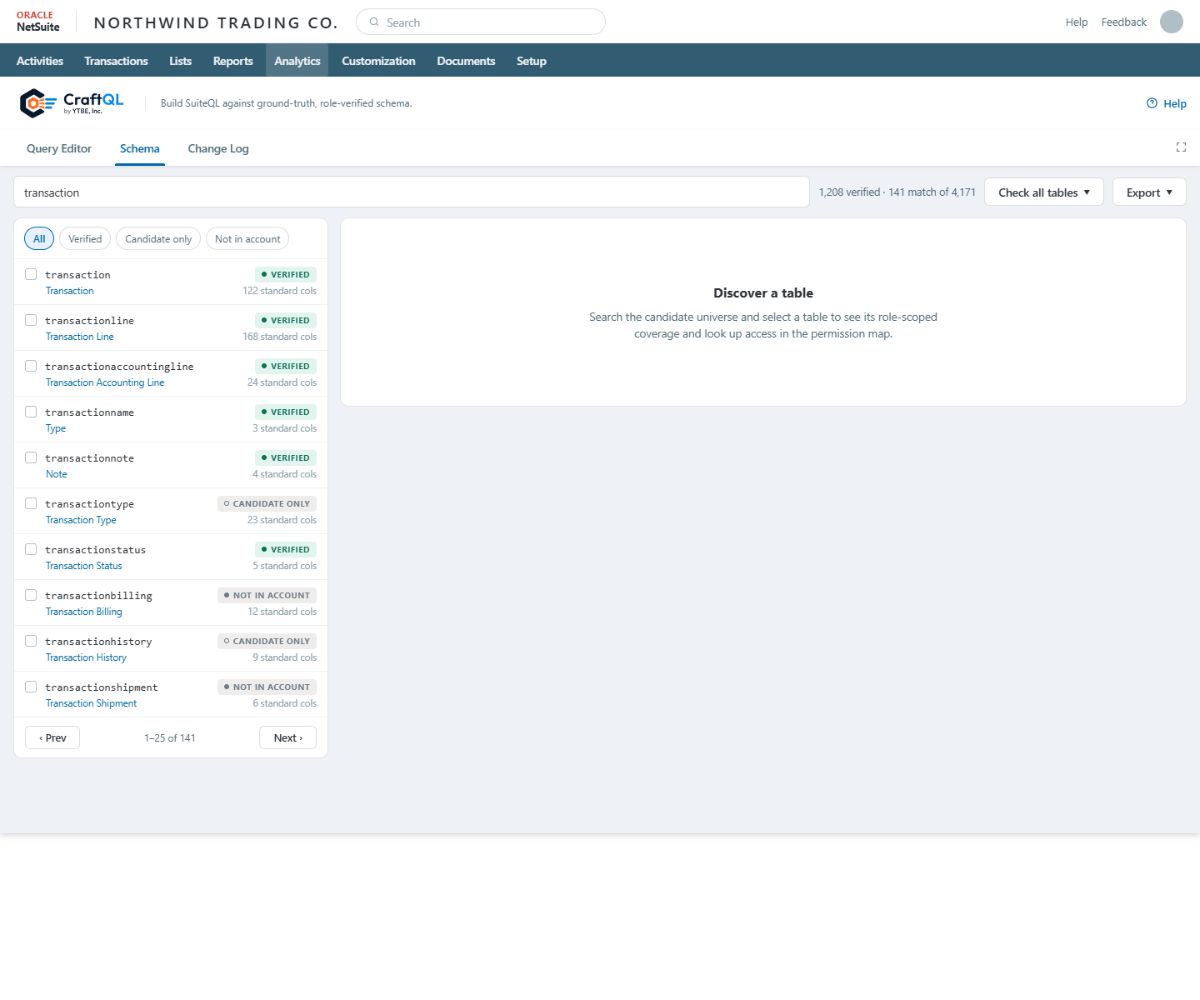Click the NORTHWIND TRADING CO. title
1200x1000 pixels.
216,22
